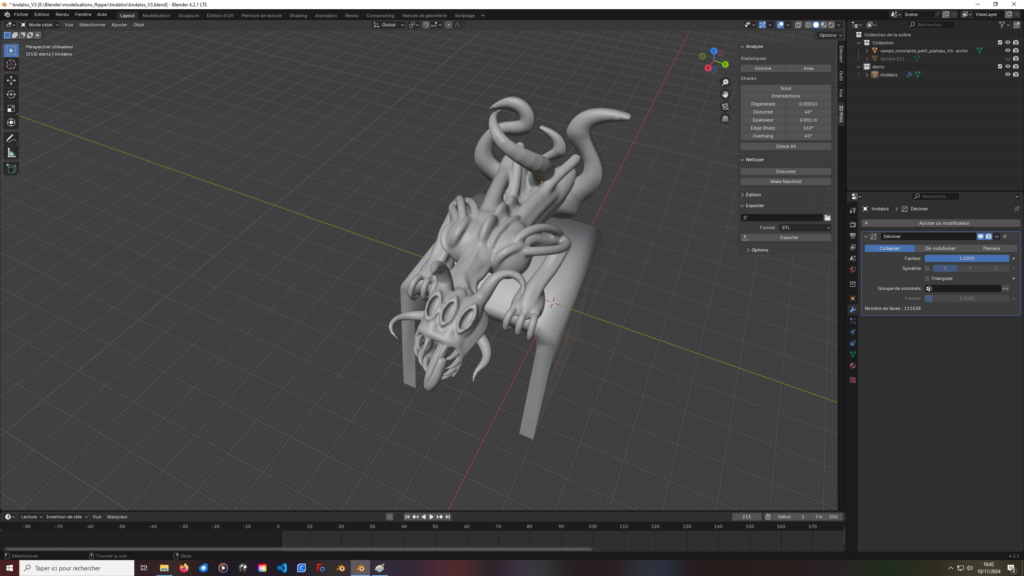Click Ajouter un modificateur button
The height and width of the screenshot is (576, 1024).
940,223
